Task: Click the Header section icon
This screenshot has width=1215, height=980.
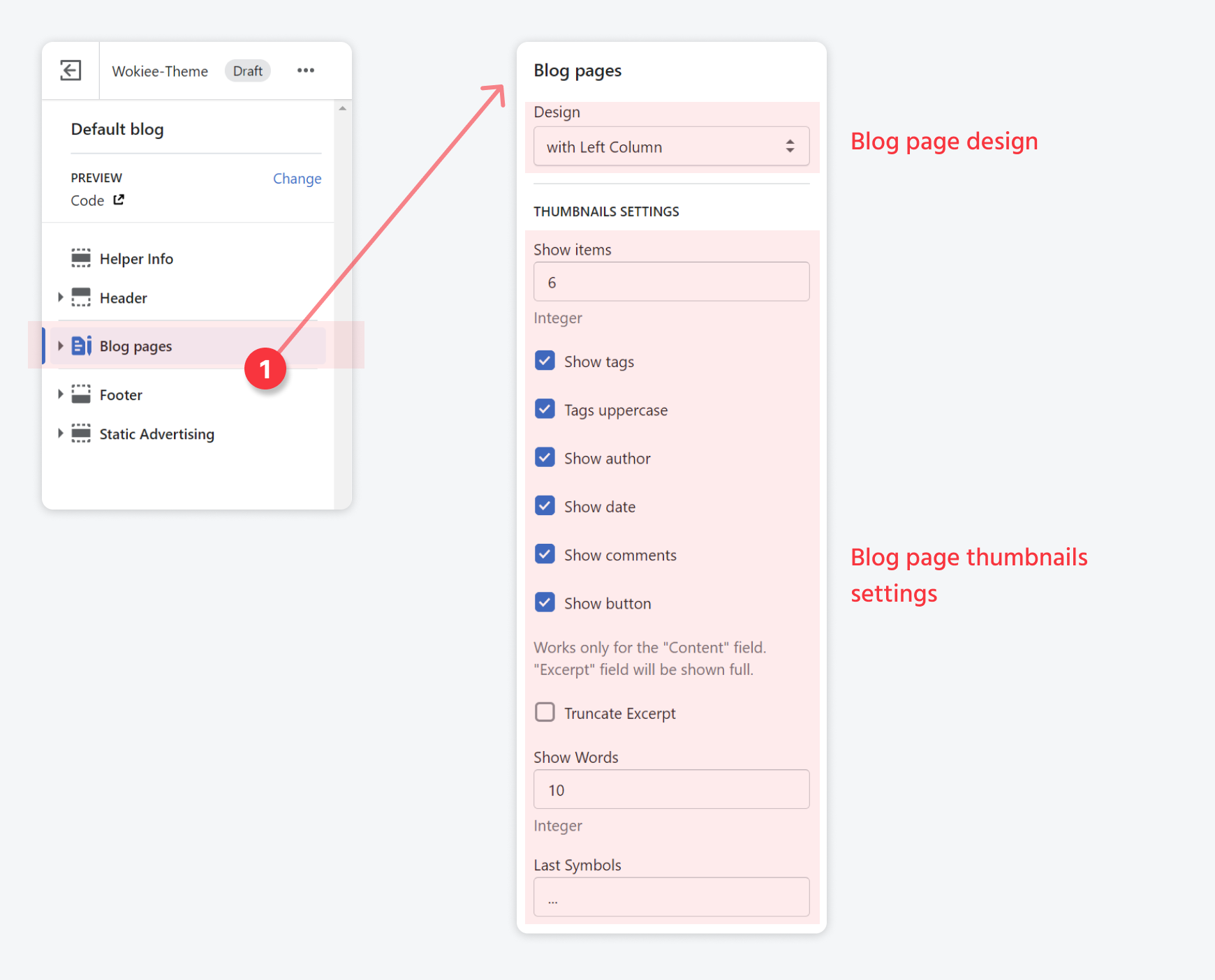Action: tap(81, 297)
